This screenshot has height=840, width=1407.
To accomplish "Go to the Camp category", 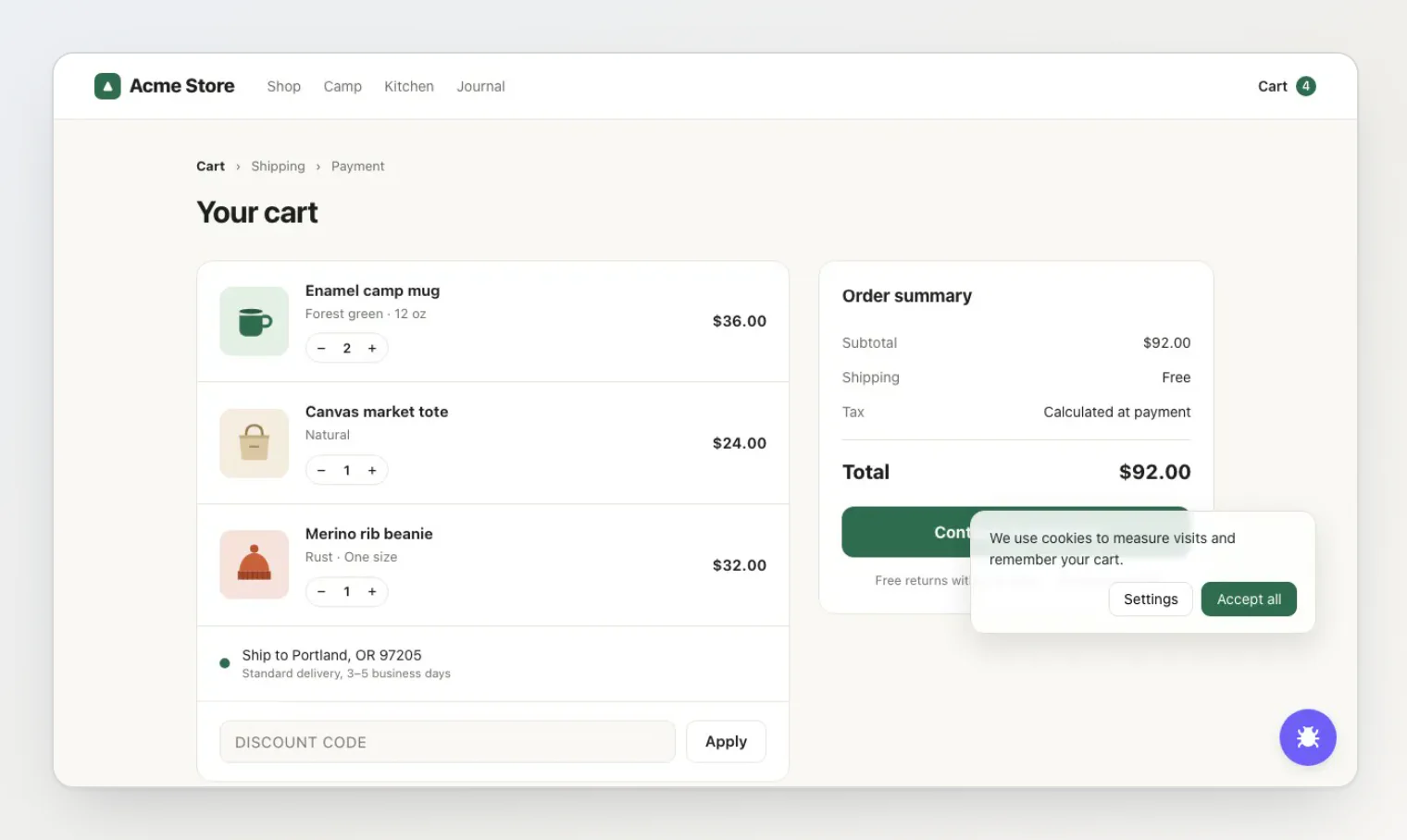I will pos(342,86).
